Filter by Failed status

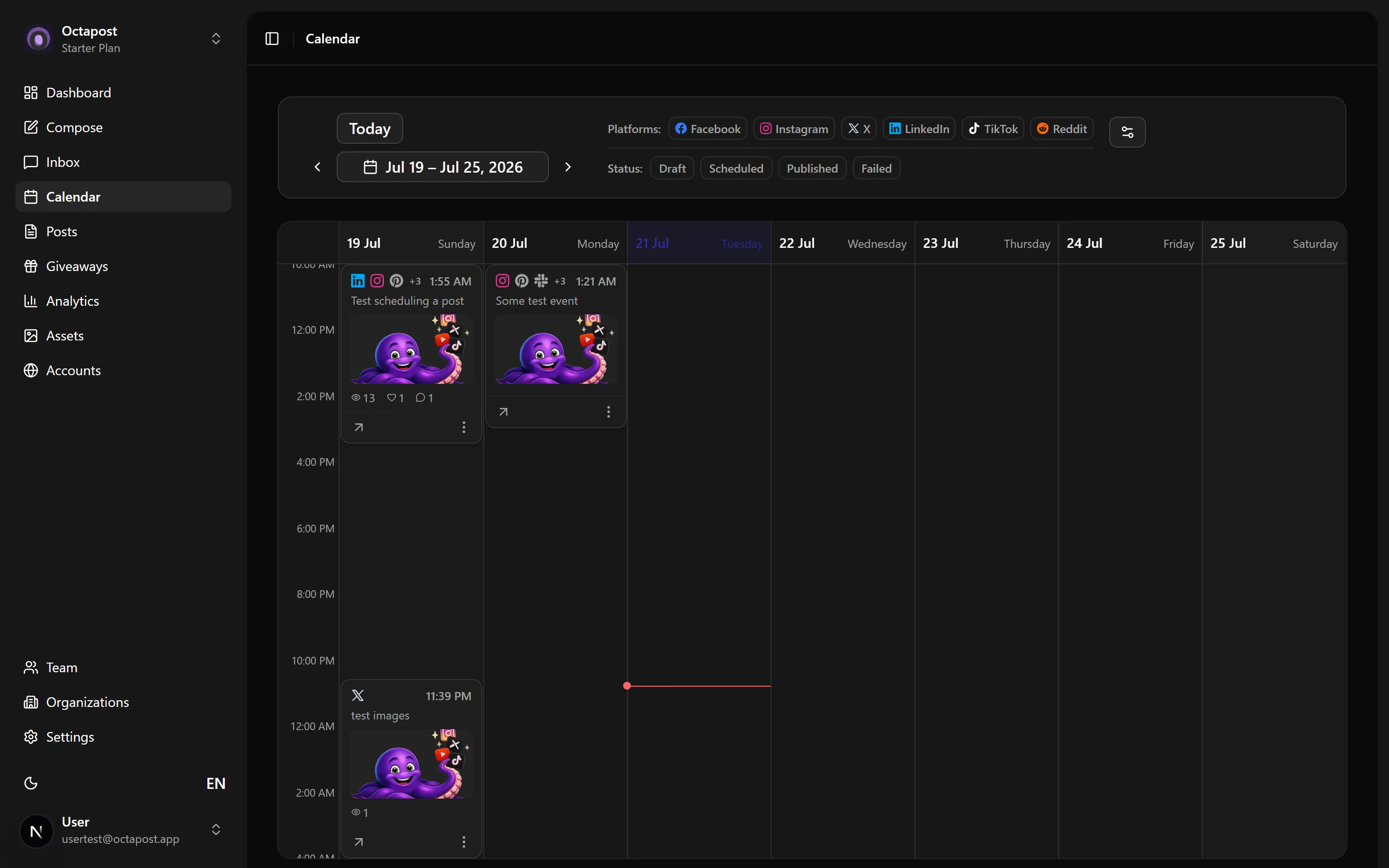(876, 168)
